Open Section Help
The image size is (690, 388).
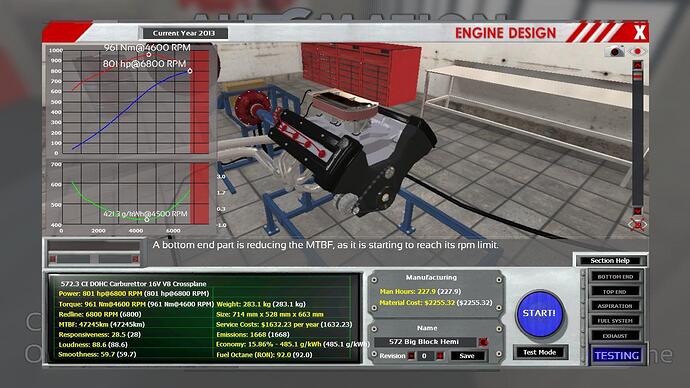click(610, 261)
